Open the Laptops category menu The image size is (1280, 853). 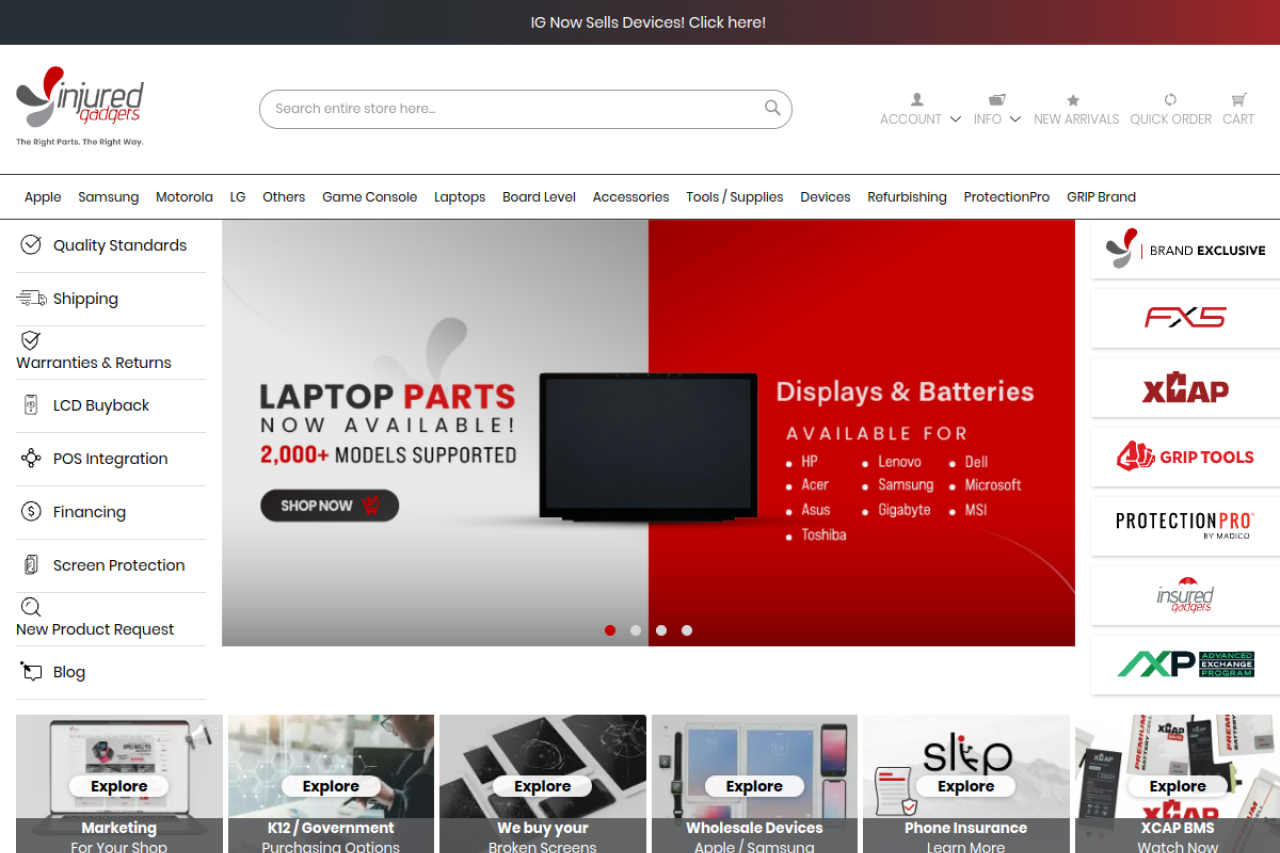coord(460,197)
